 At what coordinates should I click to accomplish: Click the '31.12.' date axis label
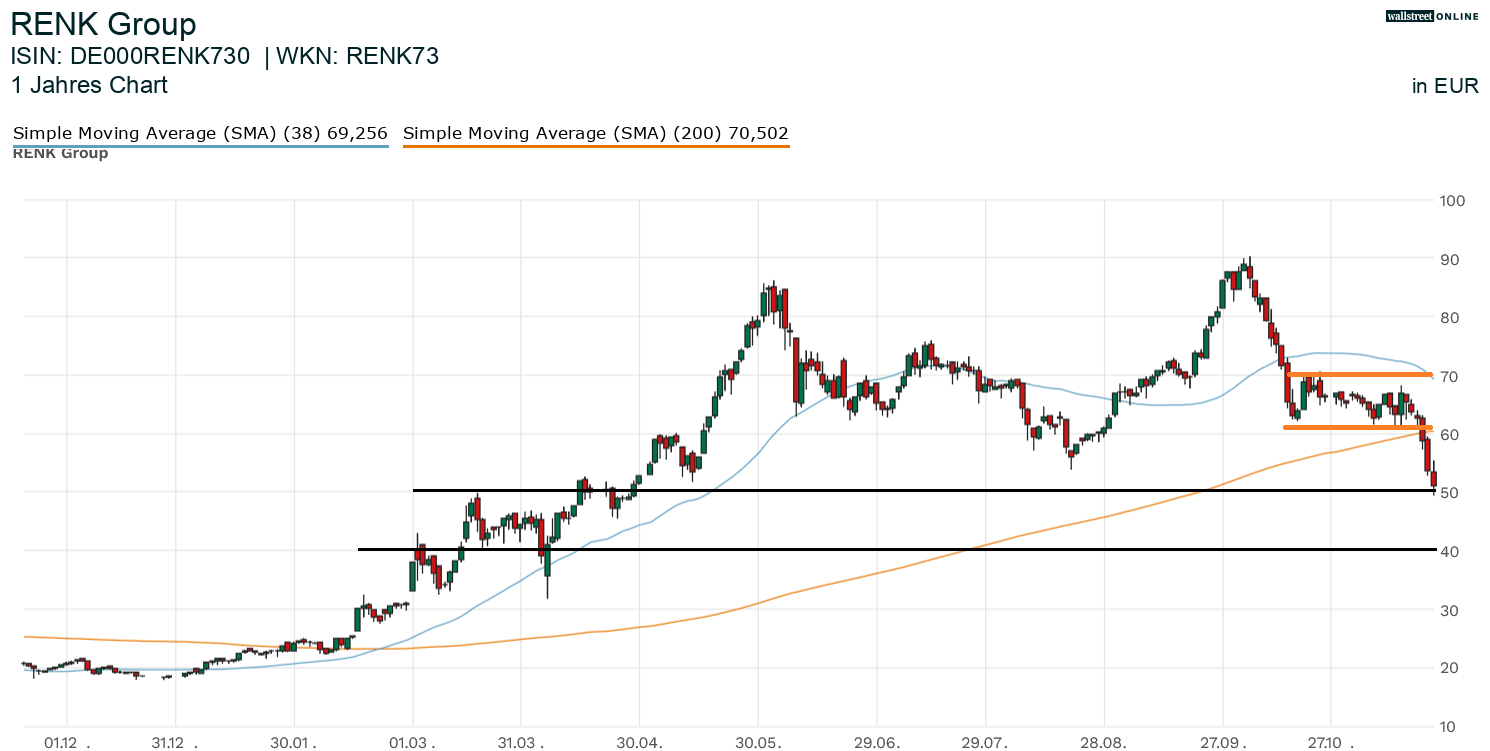pyautogui.click(x=175, y=743)
